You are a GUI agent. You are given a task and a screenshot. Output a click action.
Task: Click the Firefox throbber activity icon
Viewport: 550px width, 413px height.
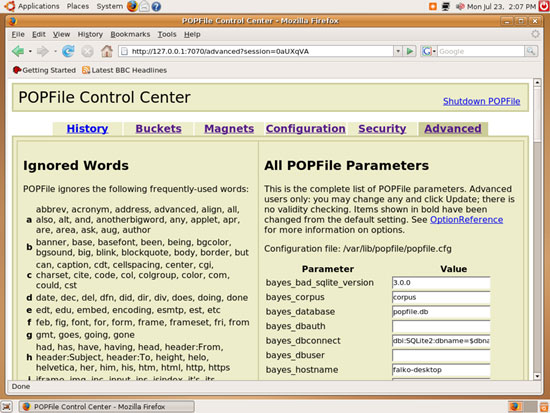(x=535, y=34)
